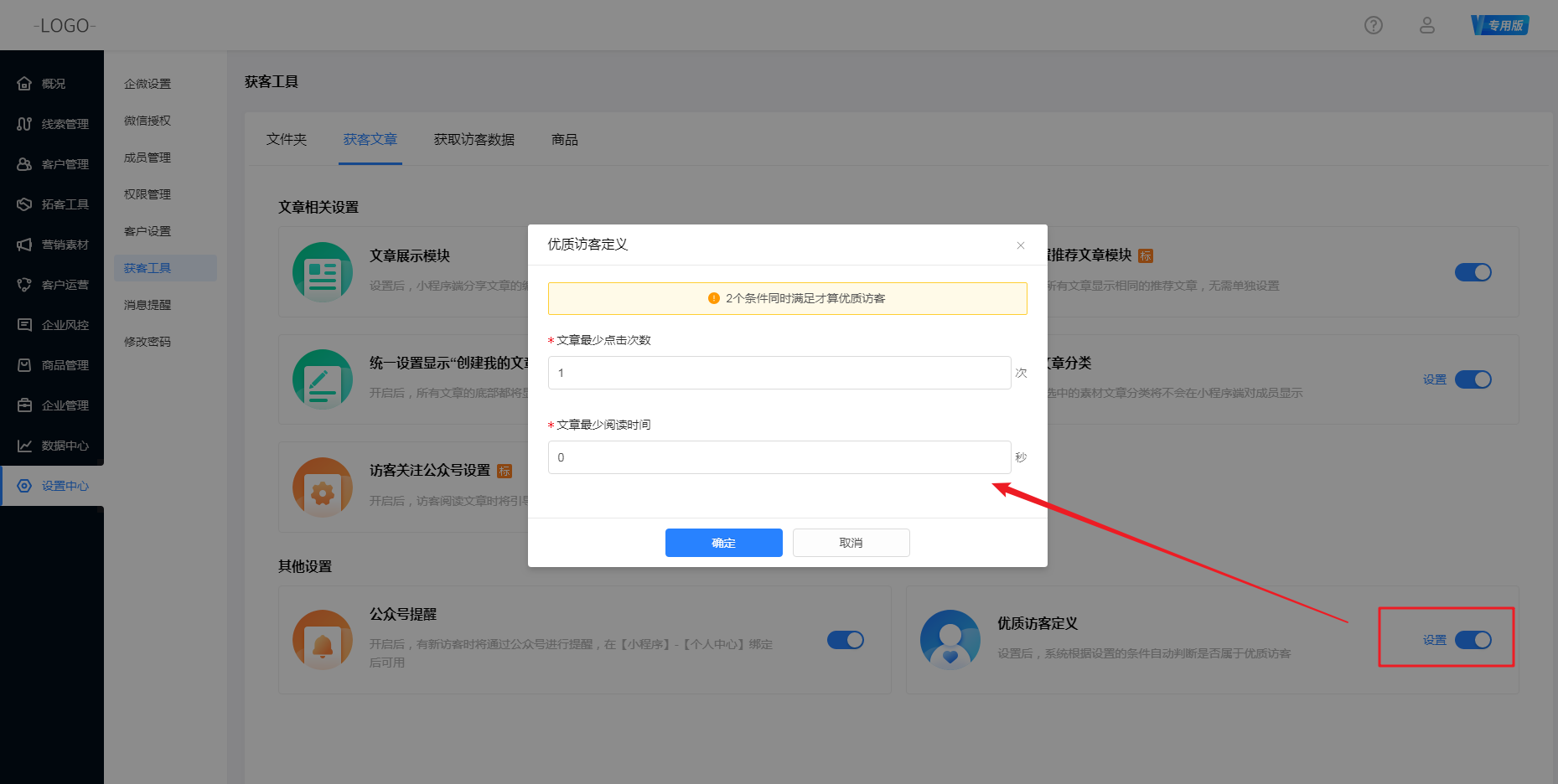Go to 微信授权 submenu item

[x=148, y=121]
